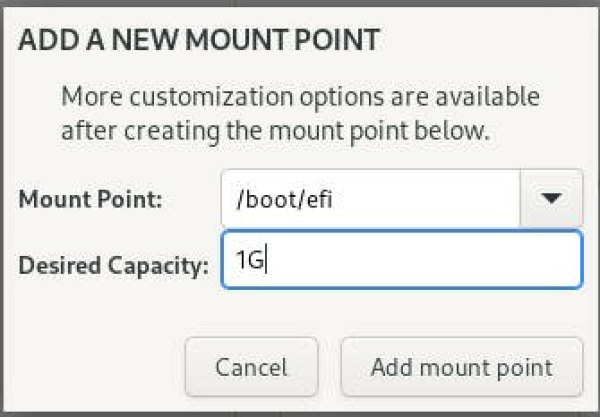Screen dimensions: 600x417
Task: Focus the Desired Capacity input field
Action: [x=400, y=260]
